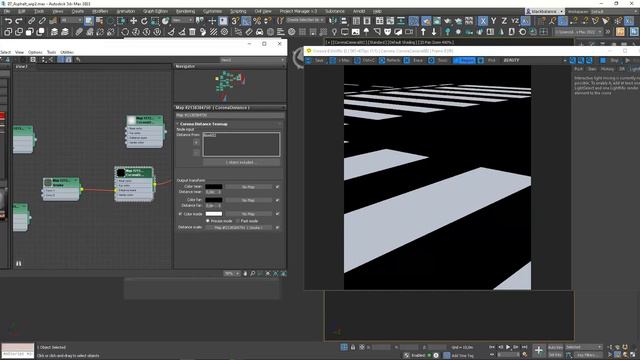Screen dimensions: 640x360
Task: Click the Redo arrow icon
Action: point(19,21)
